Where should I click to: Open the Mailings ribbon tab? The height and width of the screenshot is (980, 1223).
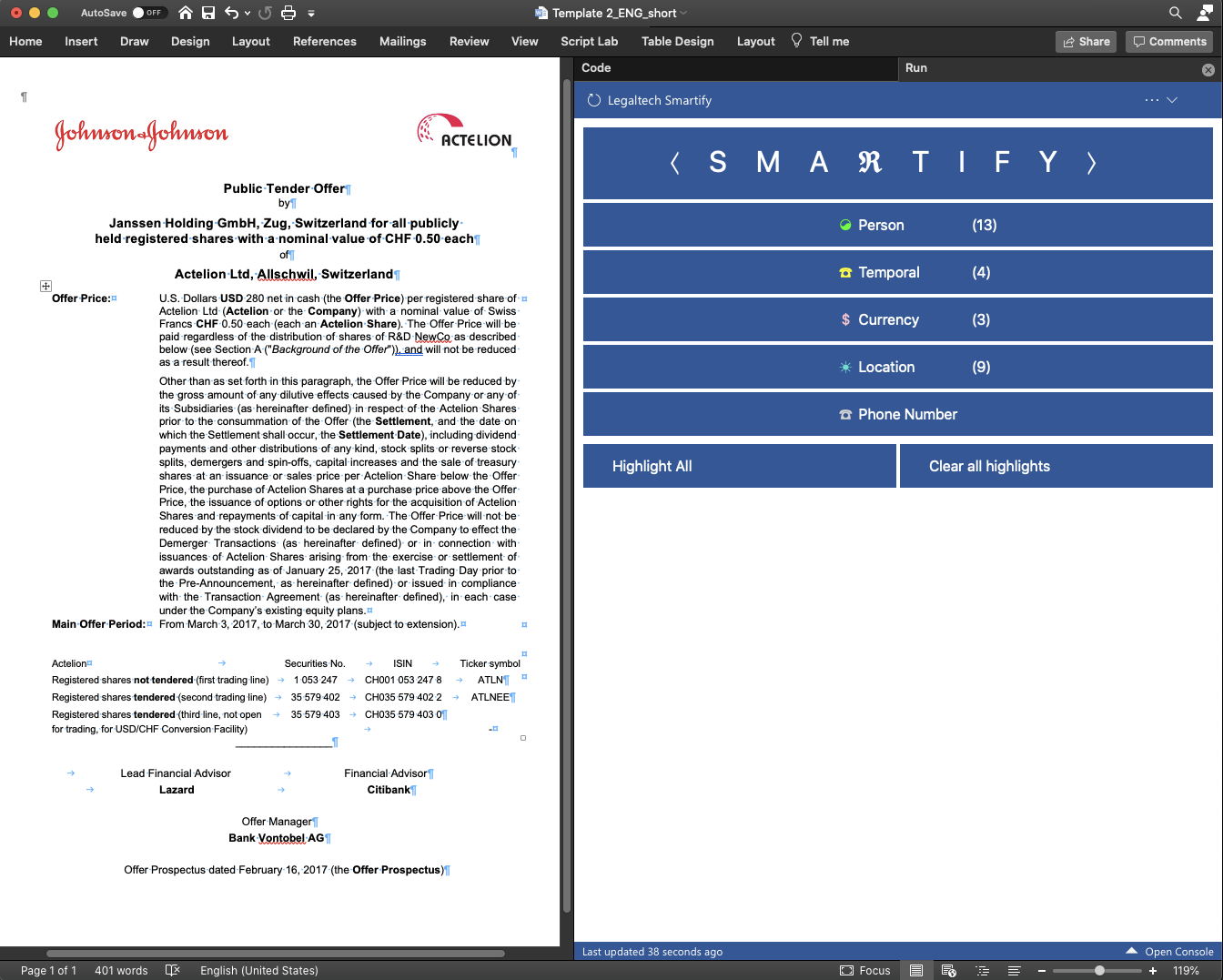click(x=403, y=41)
